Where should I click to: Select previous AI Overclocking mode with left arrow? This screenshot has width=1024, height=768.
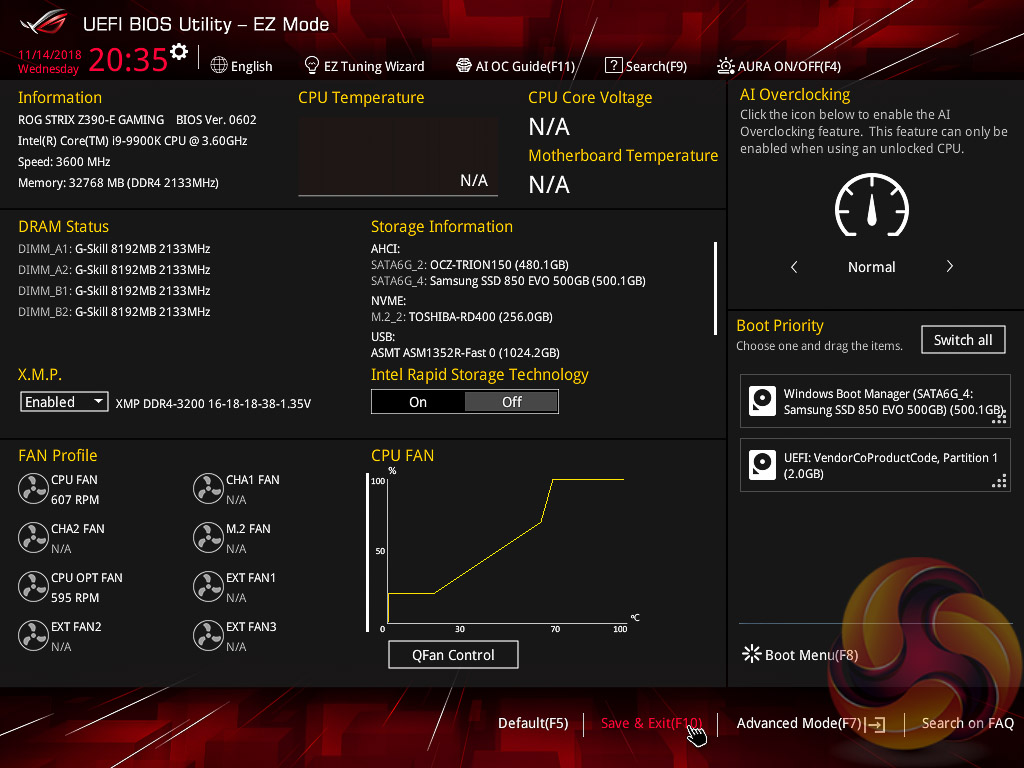click(794, 267)
